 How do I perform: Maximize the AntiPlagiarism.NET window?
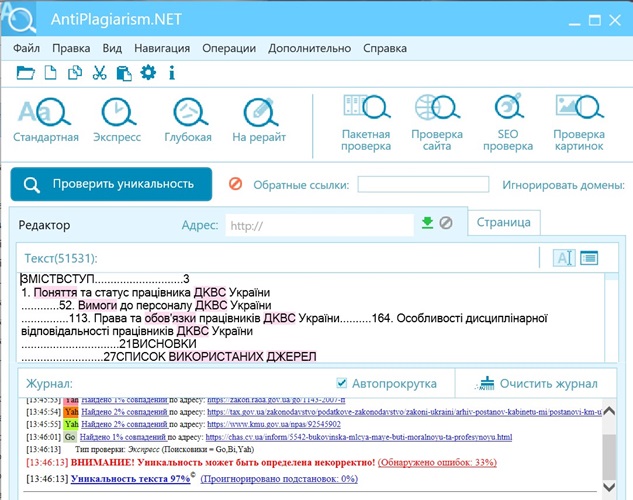(x=595, y=20)
